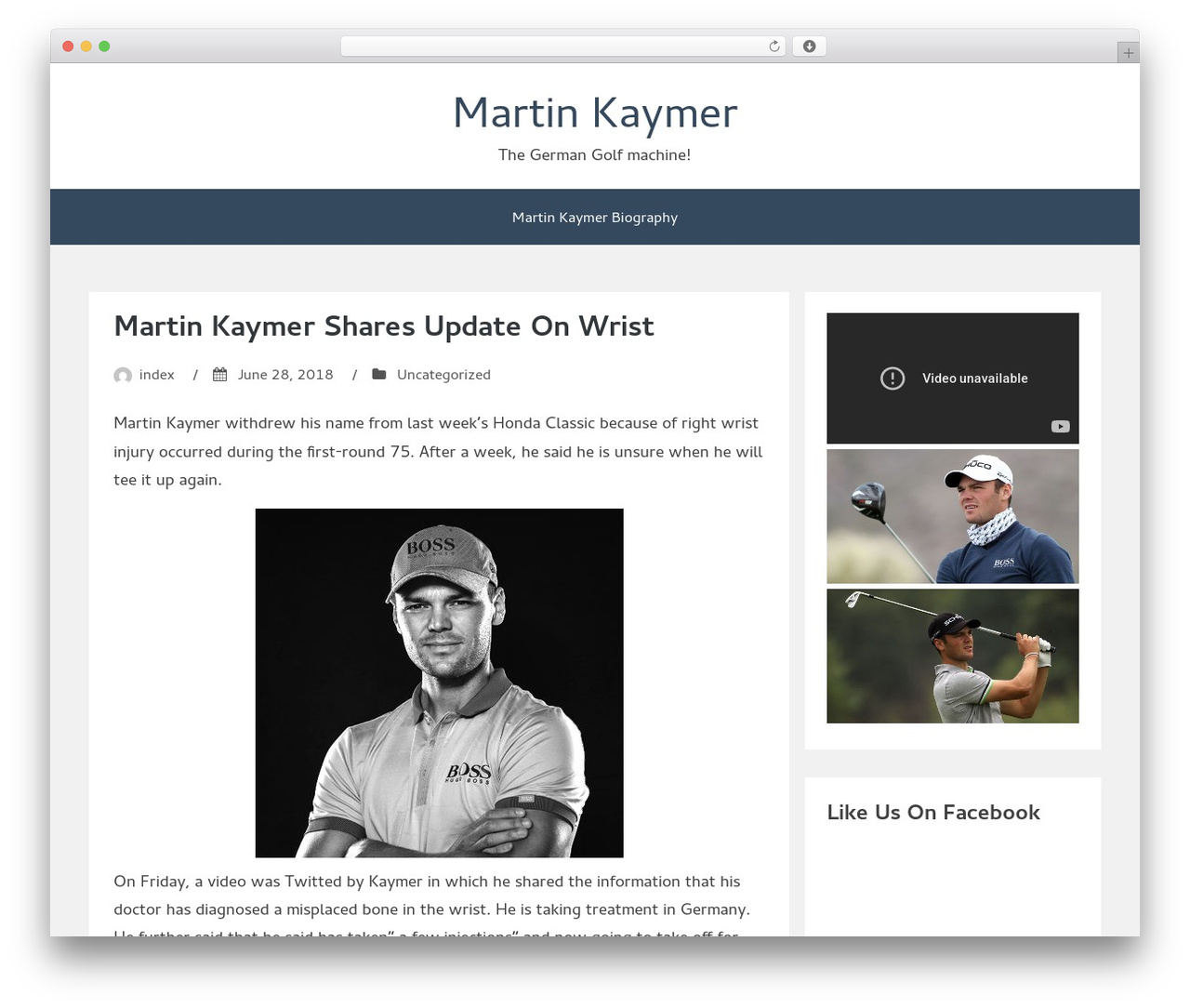Click the Video unavailable player
The width and height of the screenshot is (1190, 1008).
[953, 378]
